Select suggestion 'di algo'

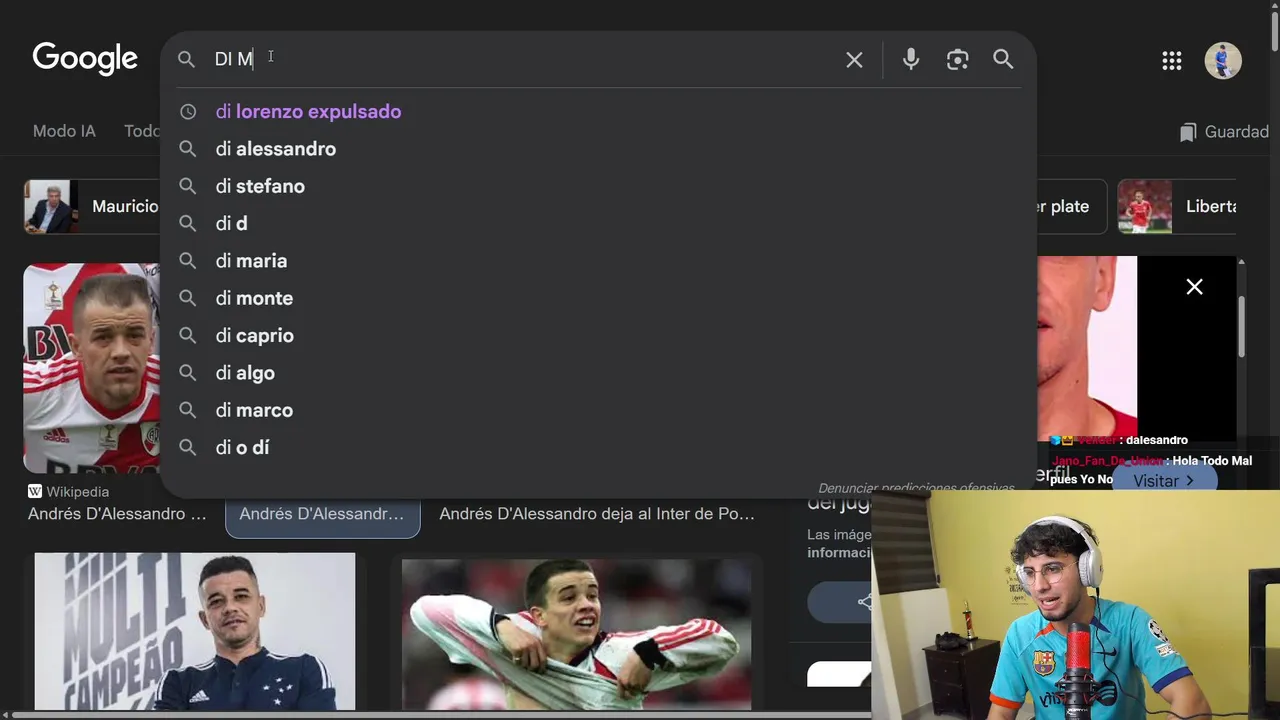[x=598, y=373]
